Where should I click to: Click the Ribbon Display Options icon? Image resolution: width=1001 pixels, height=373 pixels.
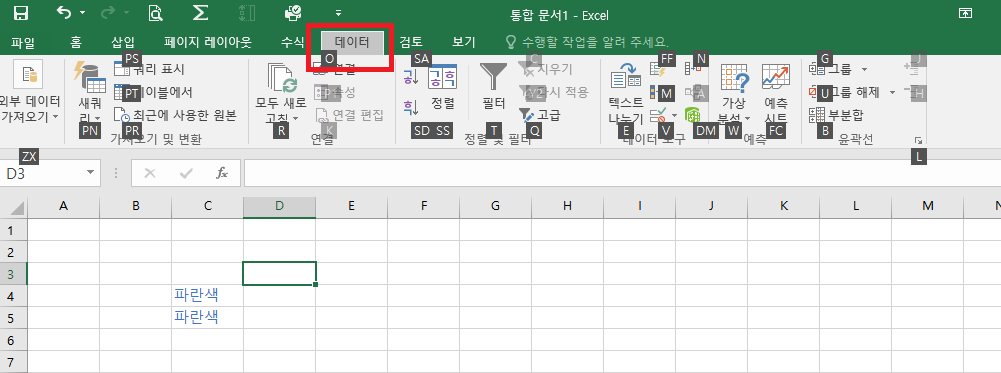tap(966, 13)
